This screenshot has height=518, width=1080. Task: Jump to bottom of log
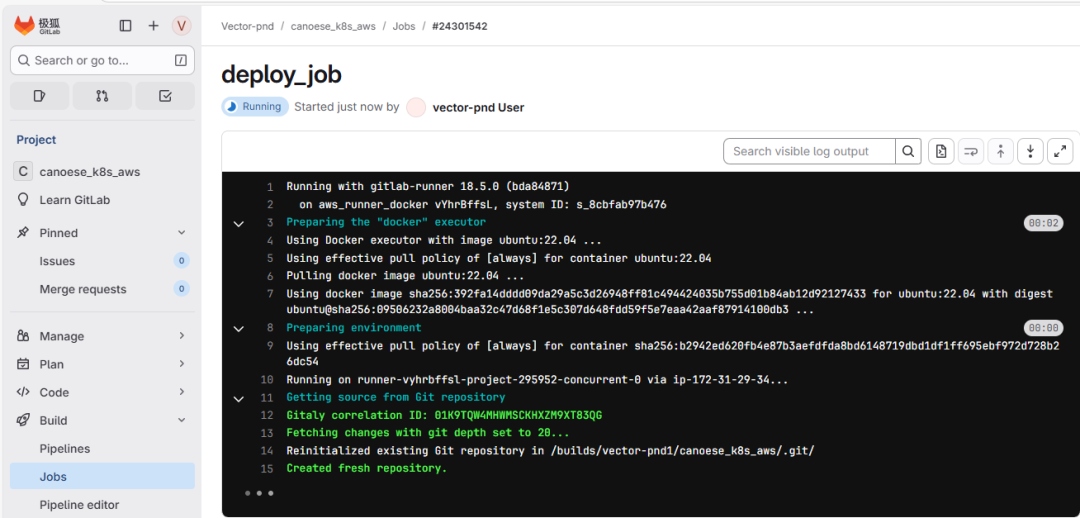click(x=1030, y=152)
